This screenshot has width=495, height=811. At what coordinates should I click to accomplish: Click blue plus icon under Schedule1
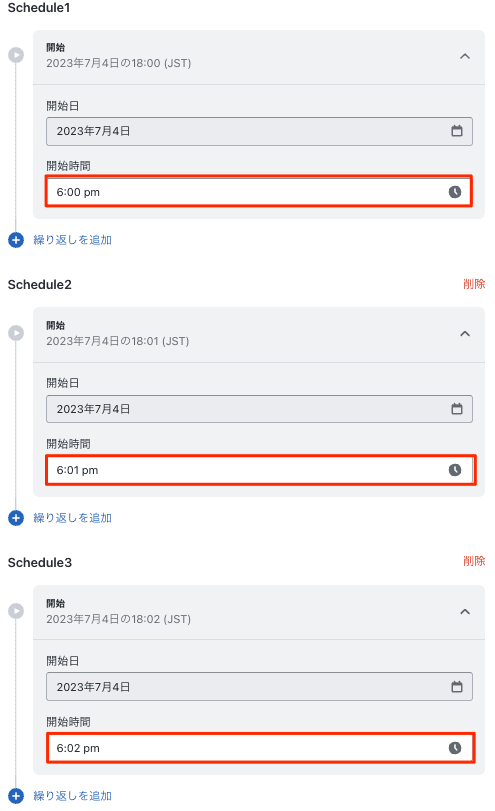tap(16, 240)
